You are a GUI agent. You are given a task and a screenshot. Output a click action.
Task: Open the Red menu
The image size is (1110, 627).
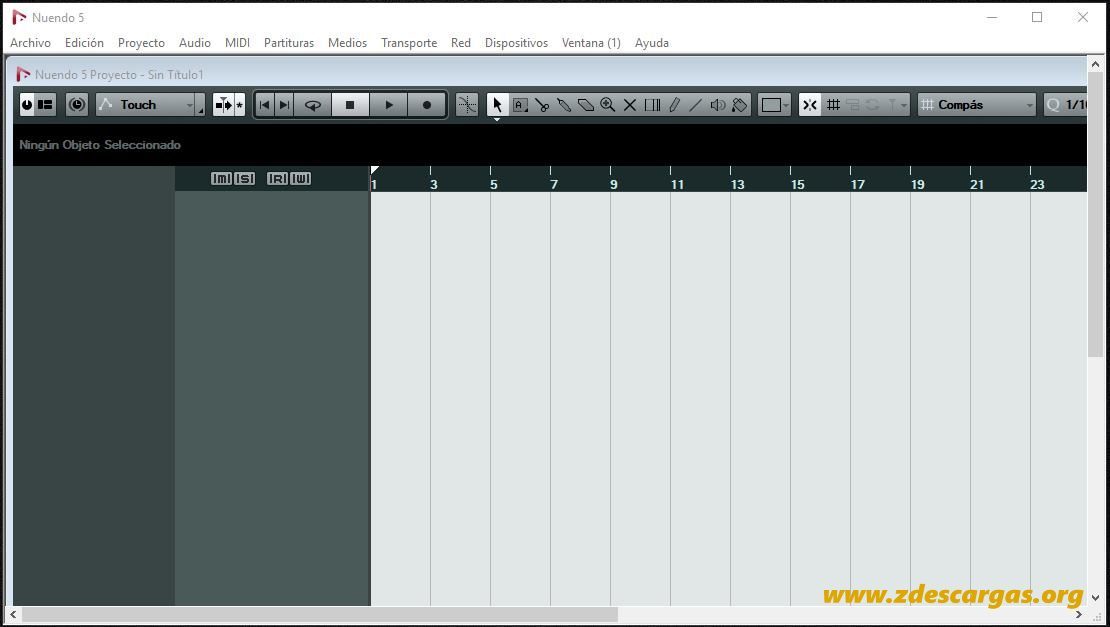coord(461,42)
